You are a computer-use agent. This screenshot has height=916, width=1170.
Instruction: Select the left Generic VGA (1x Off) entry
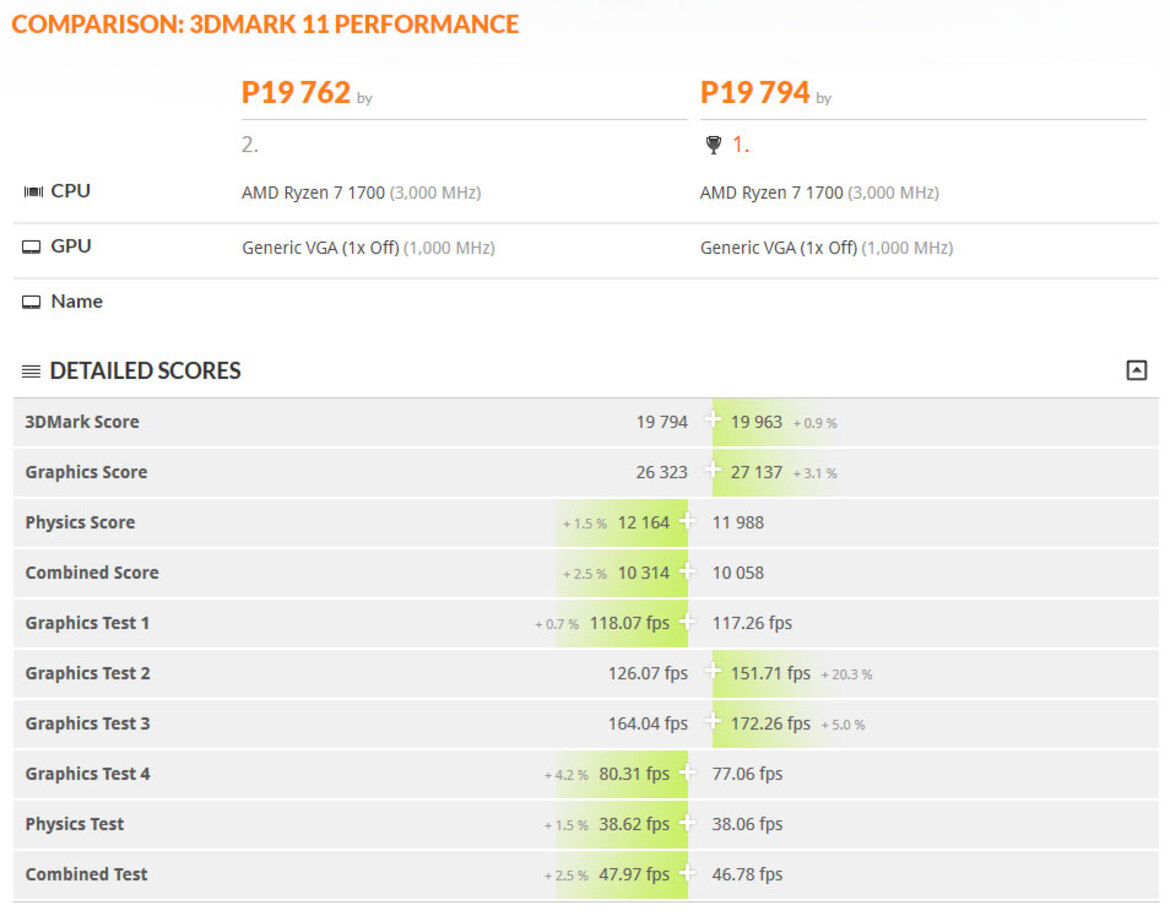320,248
